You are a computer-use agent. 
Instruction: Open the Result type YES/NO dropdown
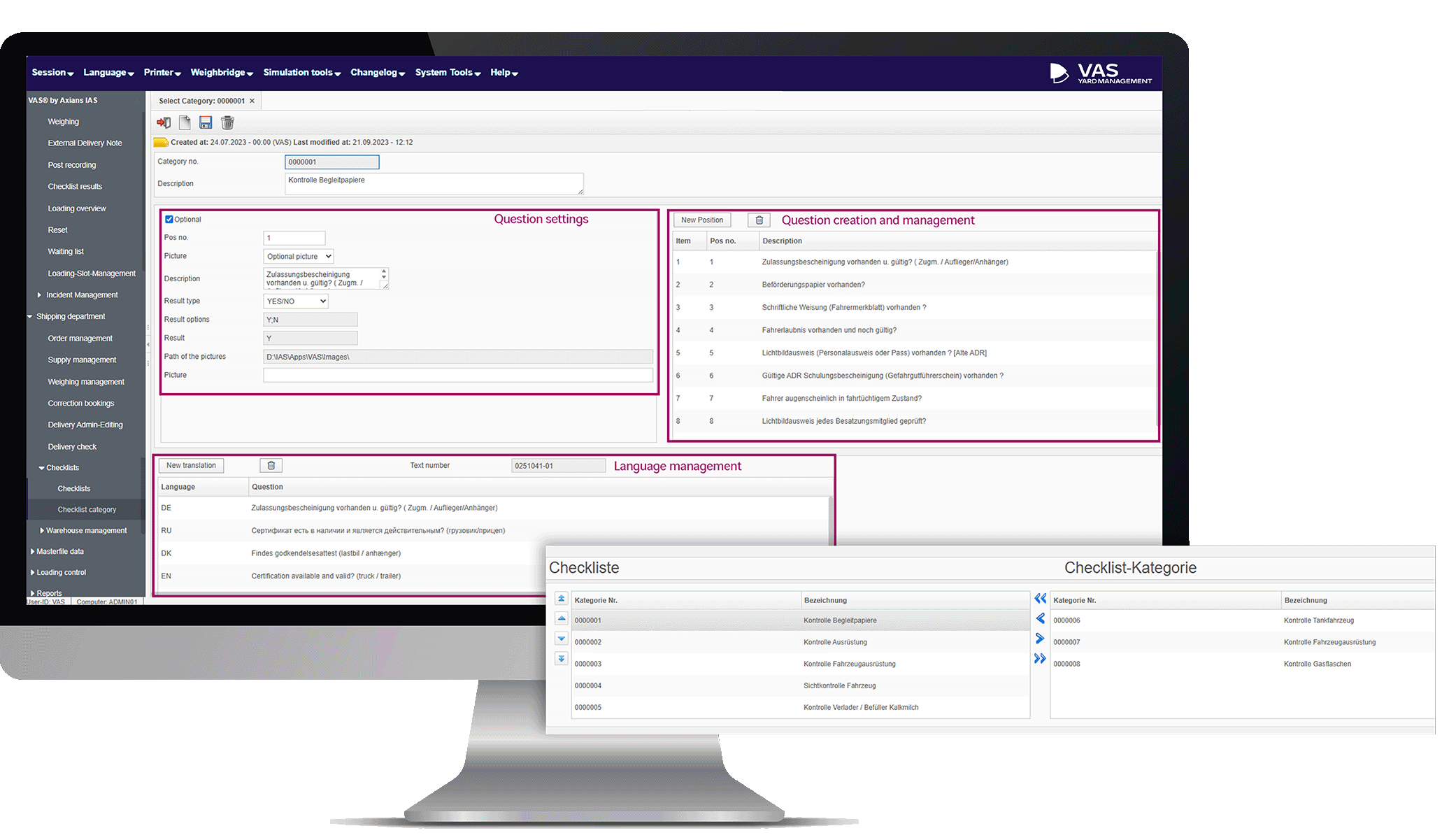[x=295, y=301]
